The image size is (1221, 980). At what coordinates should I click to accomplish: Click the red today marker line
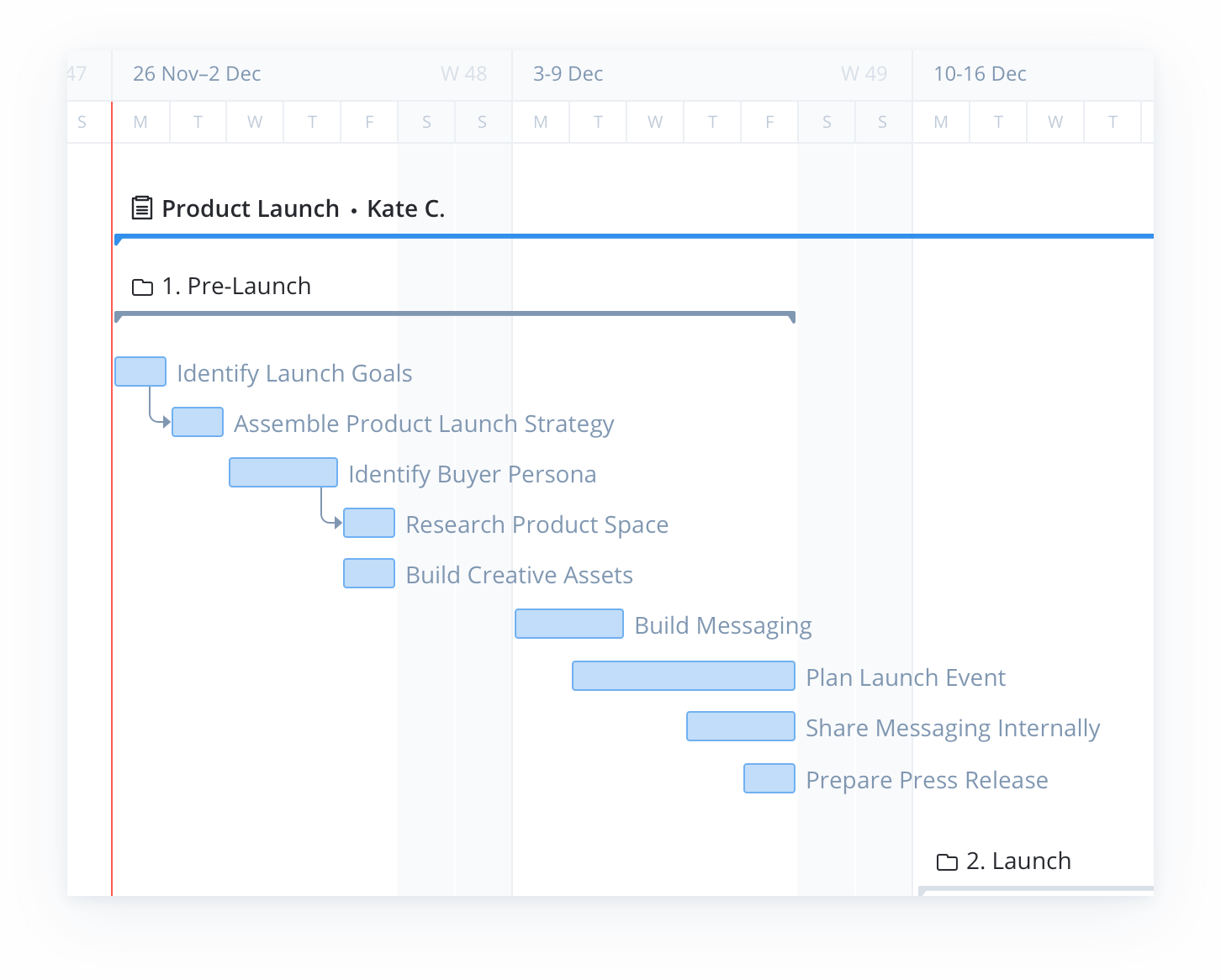[112, 498]
